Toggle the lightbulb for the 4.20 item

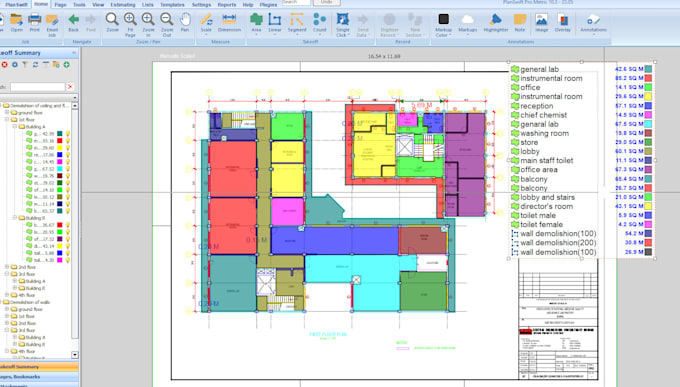68,260
